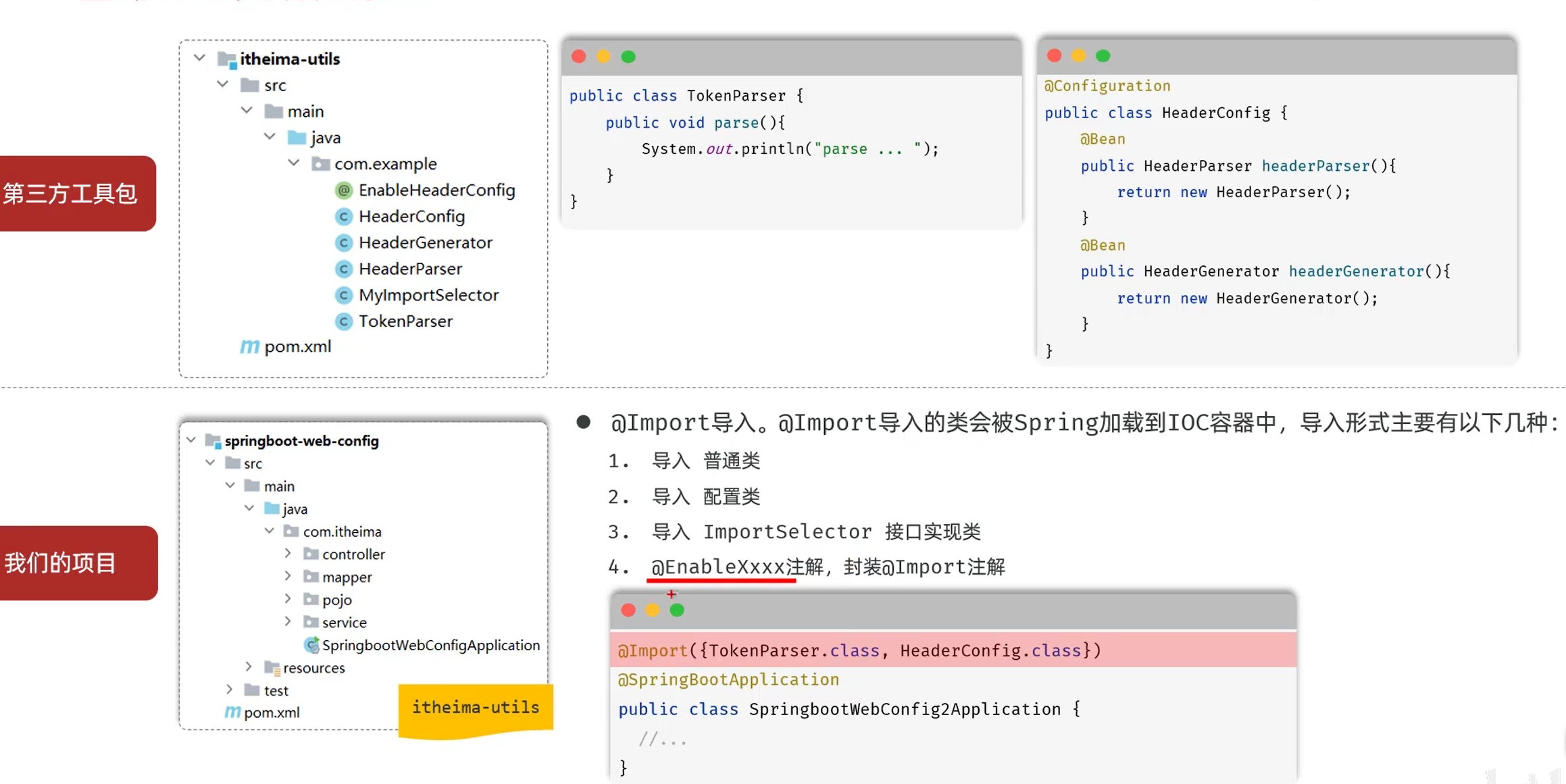Collapse the springboot-web-config project node
This screenshot has width=1566, height=784.
(191, 440)
